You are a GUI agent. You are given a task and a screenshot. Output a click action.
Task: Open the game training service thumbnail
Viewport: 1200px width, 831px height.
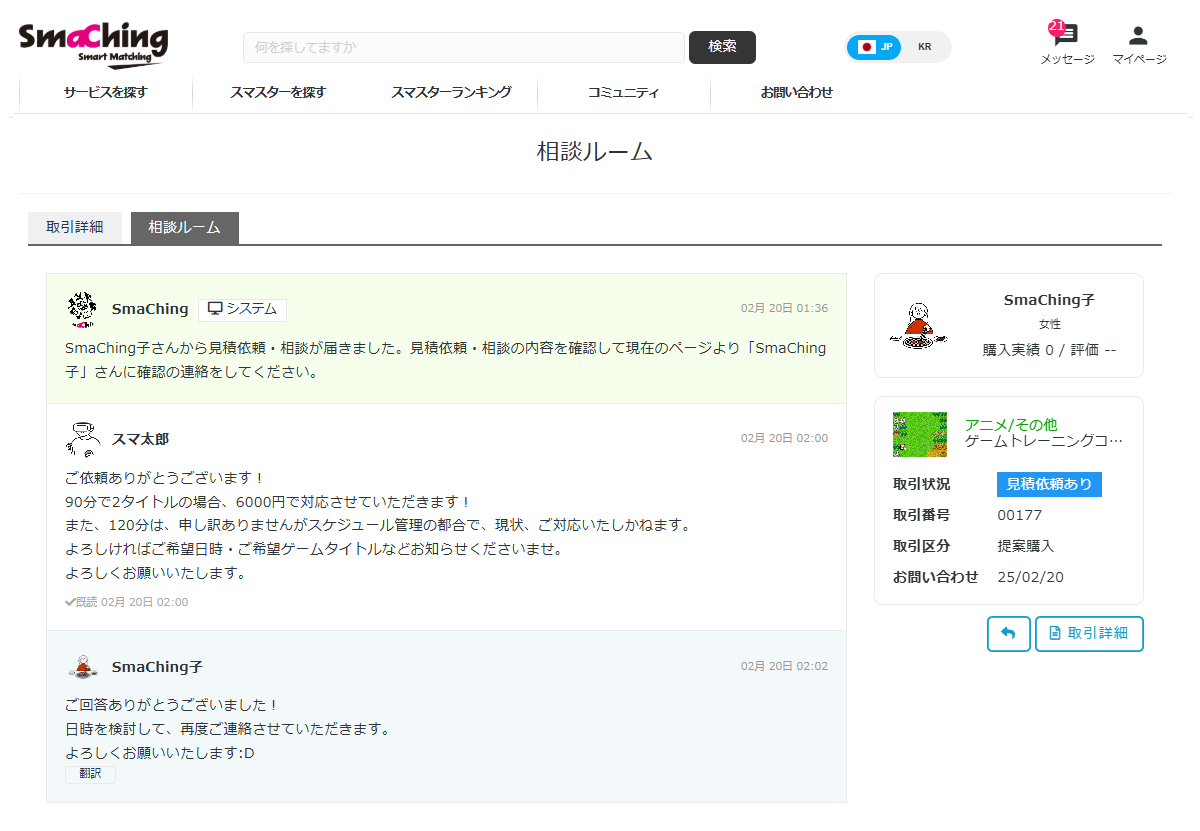919,434
